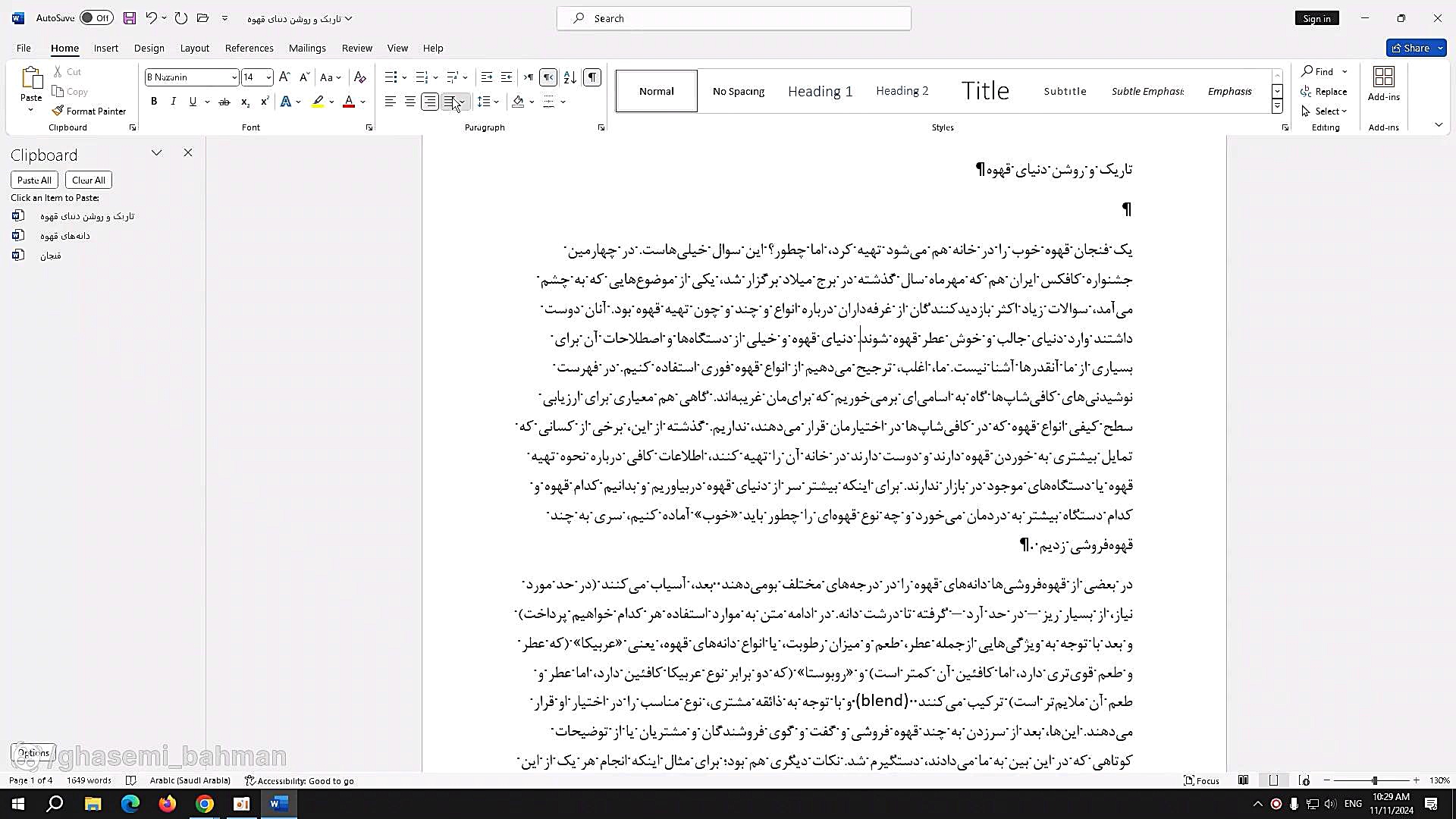Toggle right-to-left text direction button

click(x=548, y=77)
